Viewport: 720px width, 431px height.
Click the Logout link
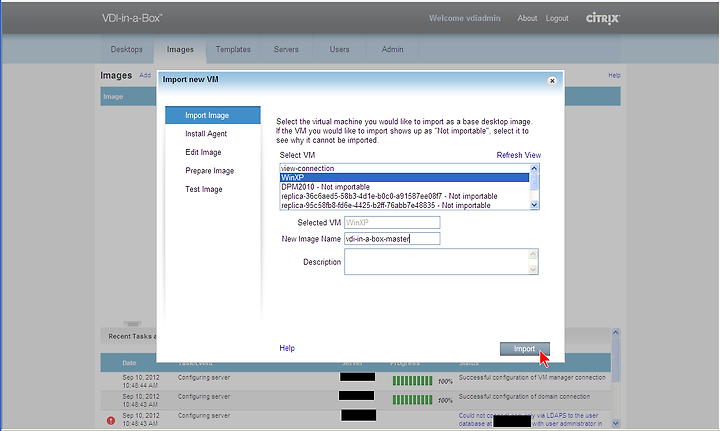[557, 18]
